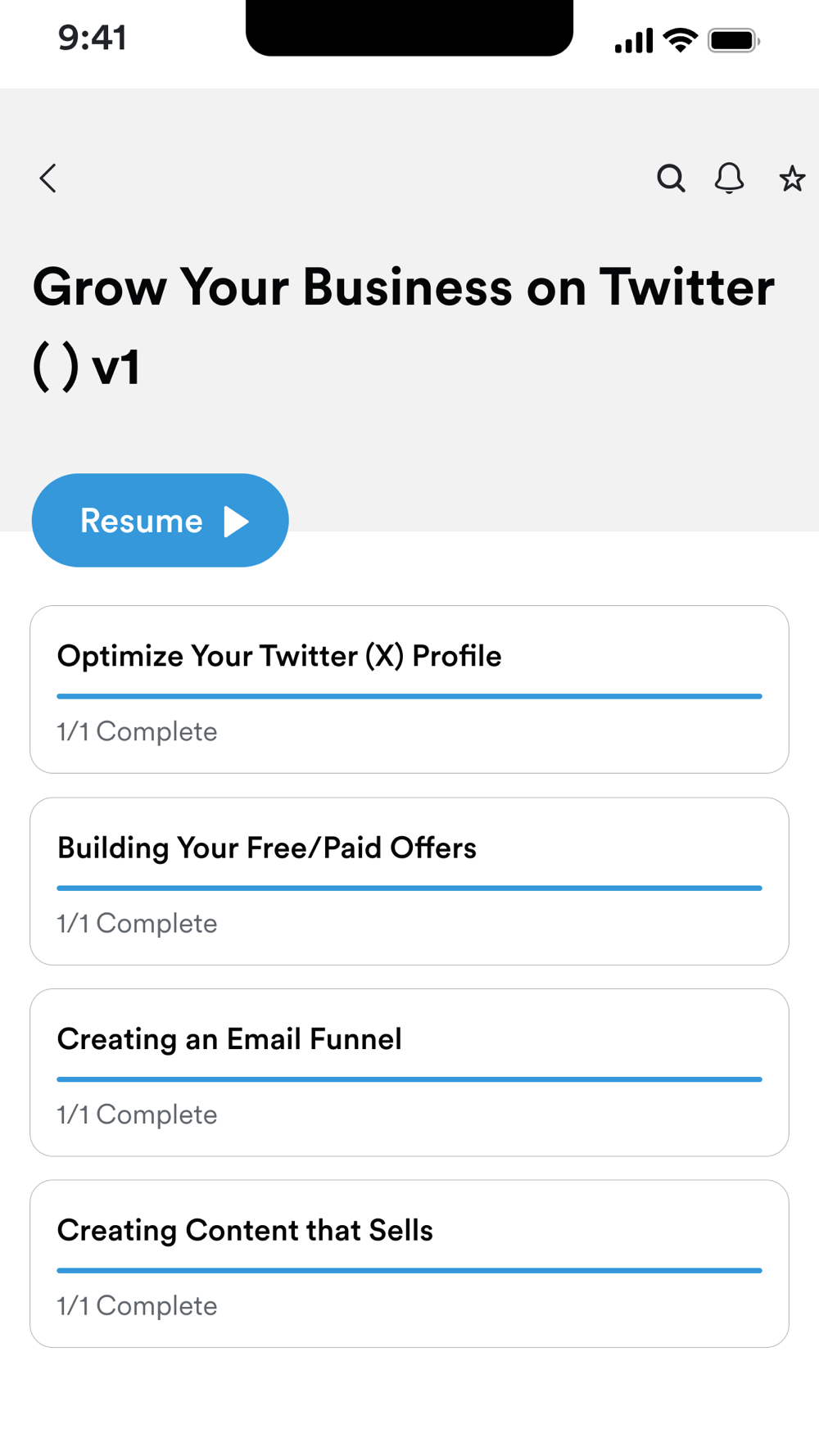Favorite the course with star icon

pos(791,179)
